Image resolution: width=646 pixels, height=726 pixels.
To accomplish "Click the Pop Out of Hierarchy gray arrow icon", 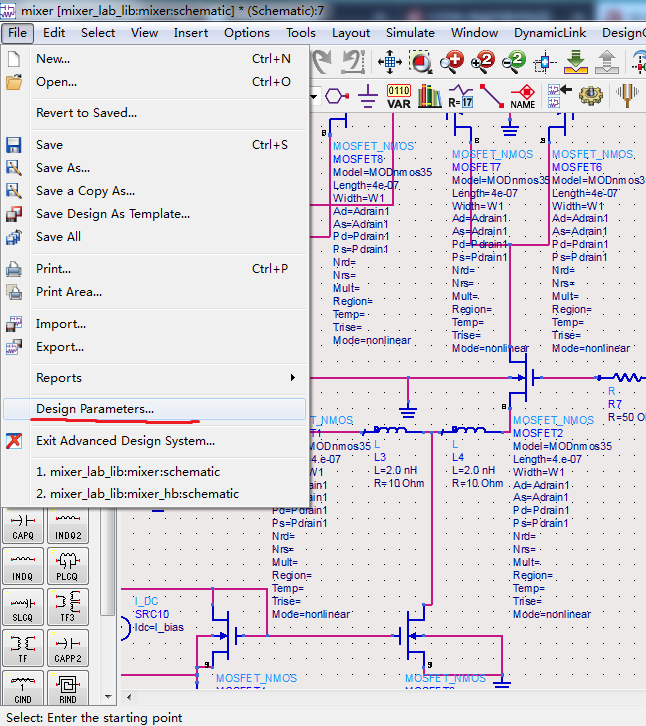I will [607, 62].
